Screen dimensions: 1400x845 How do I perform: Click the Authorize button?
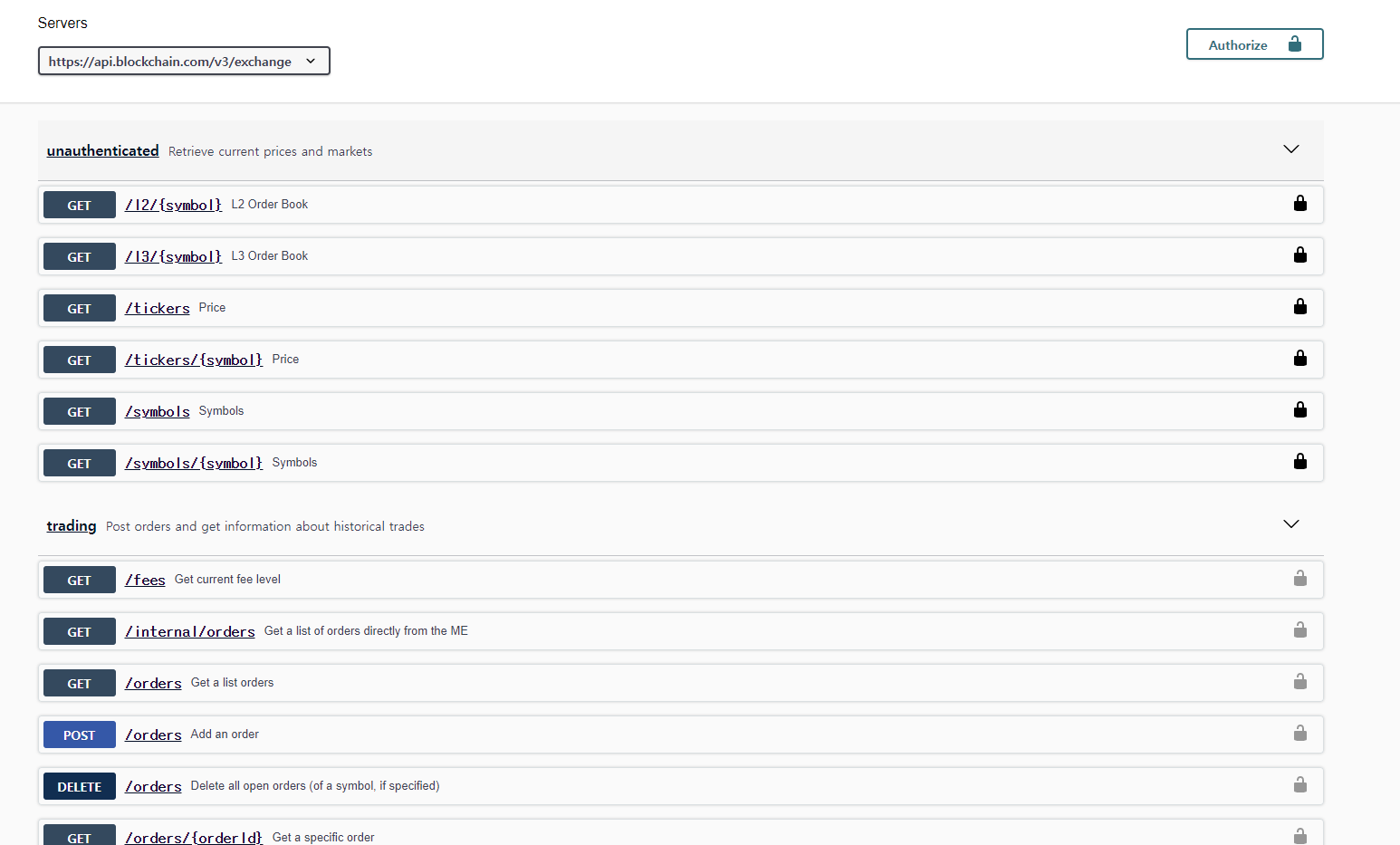1254,44
